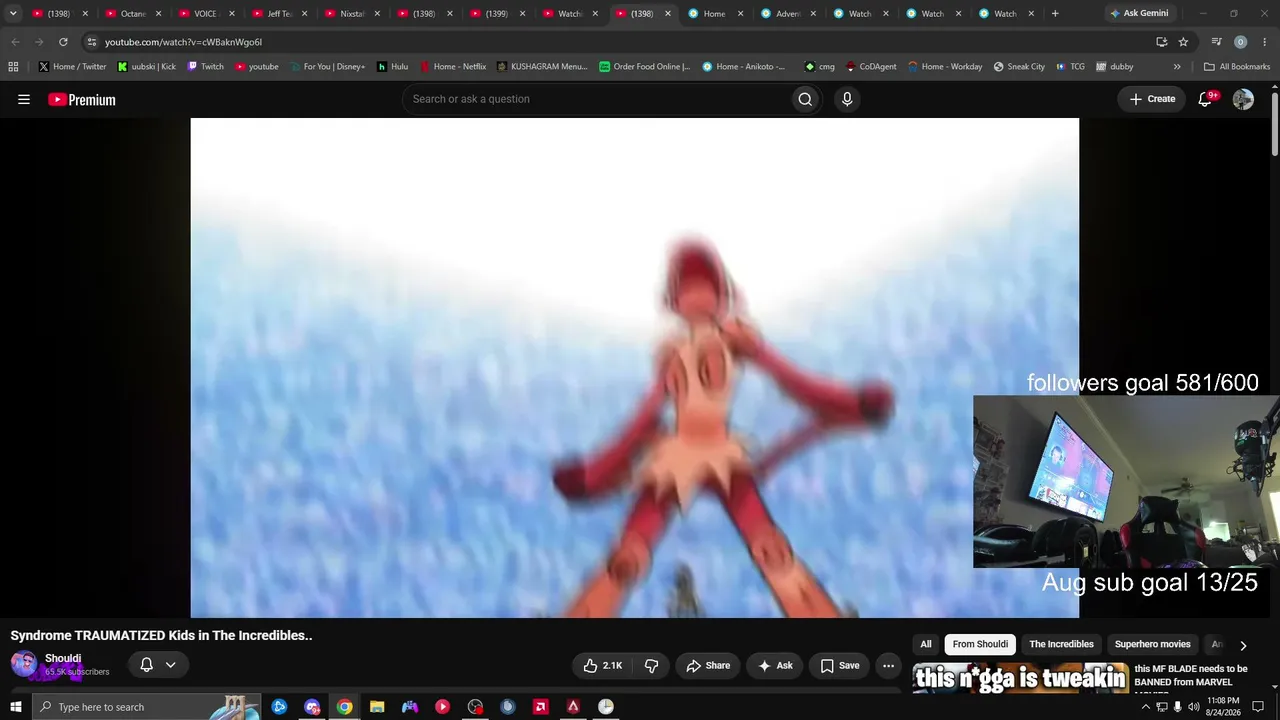Viewport: 1280px width, 720px height.
Task: Start voice search with microphone icon
Action: click(847, 99)
